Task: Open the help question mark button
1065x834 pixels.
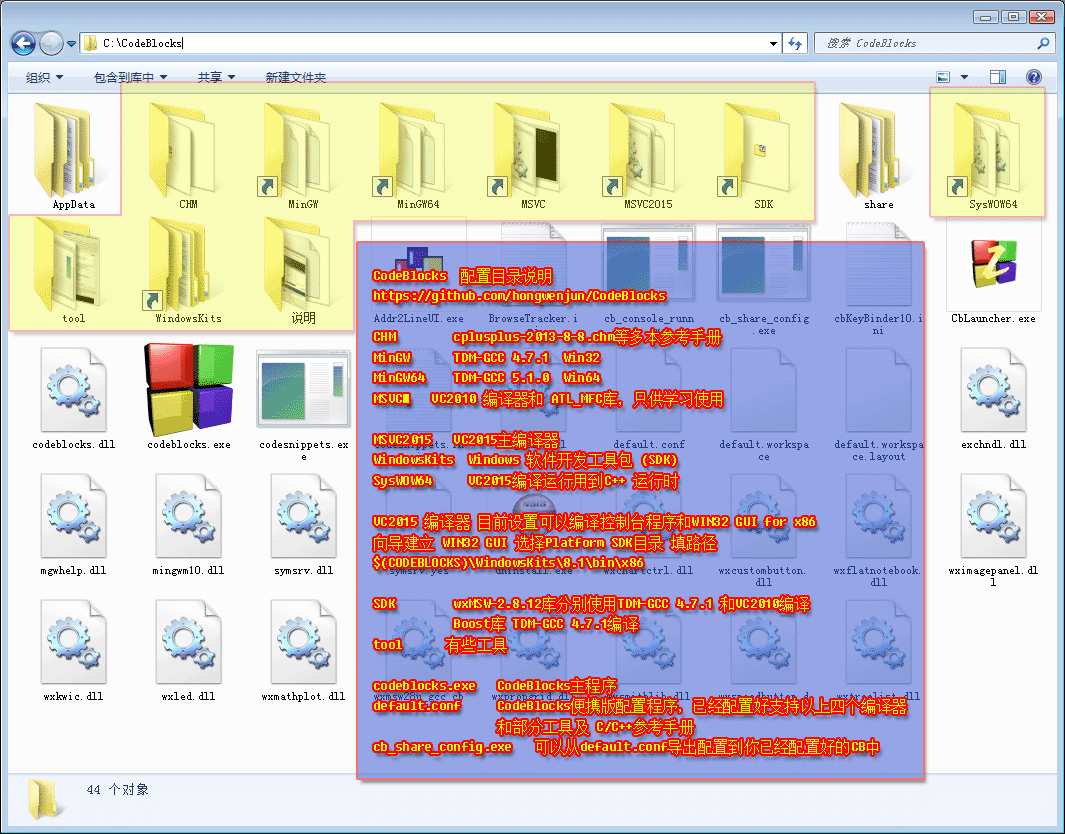Action: [x=1034, y=77]
